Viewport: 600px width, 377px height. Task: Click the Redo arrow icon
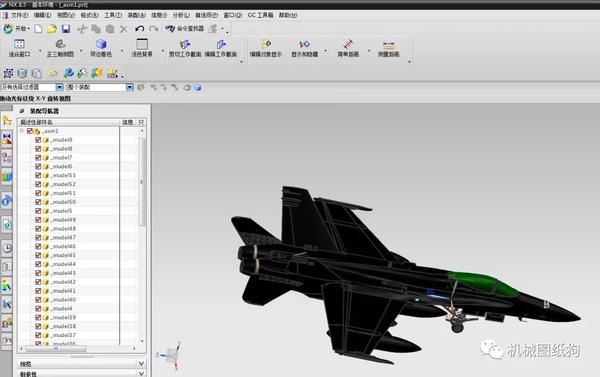click(153, 29)
